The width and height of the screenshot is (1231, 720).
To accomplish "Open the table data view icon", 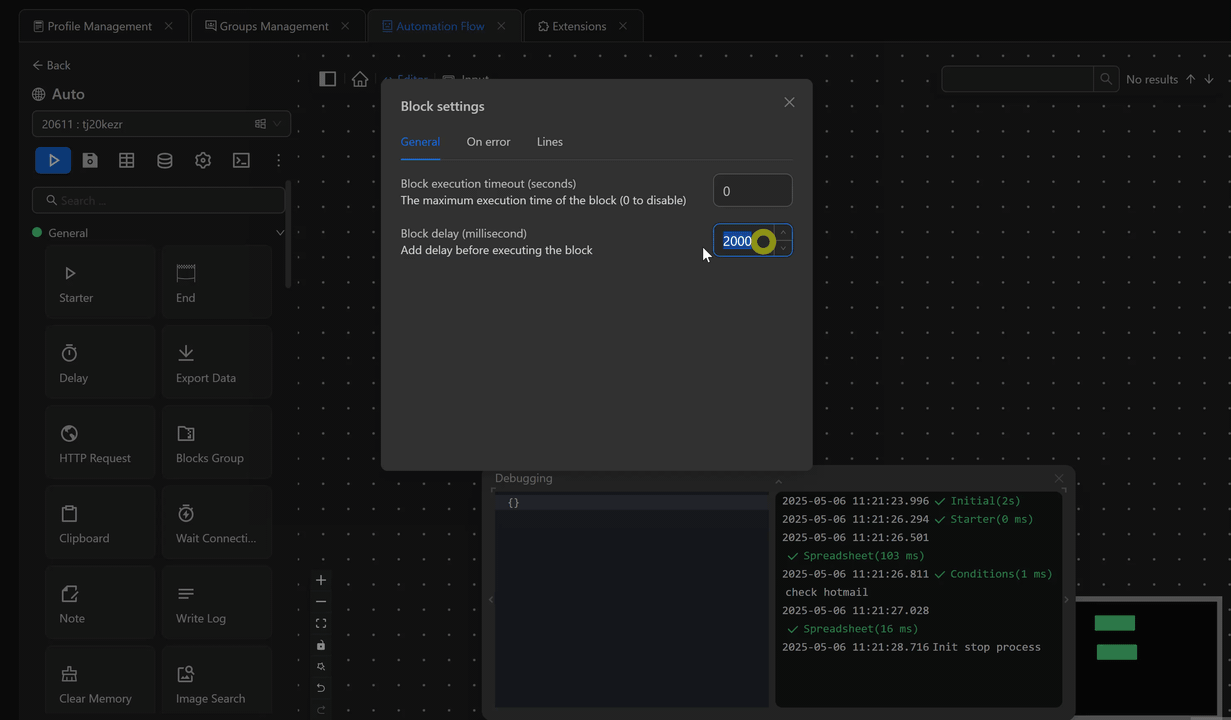I will coord(127,160).
